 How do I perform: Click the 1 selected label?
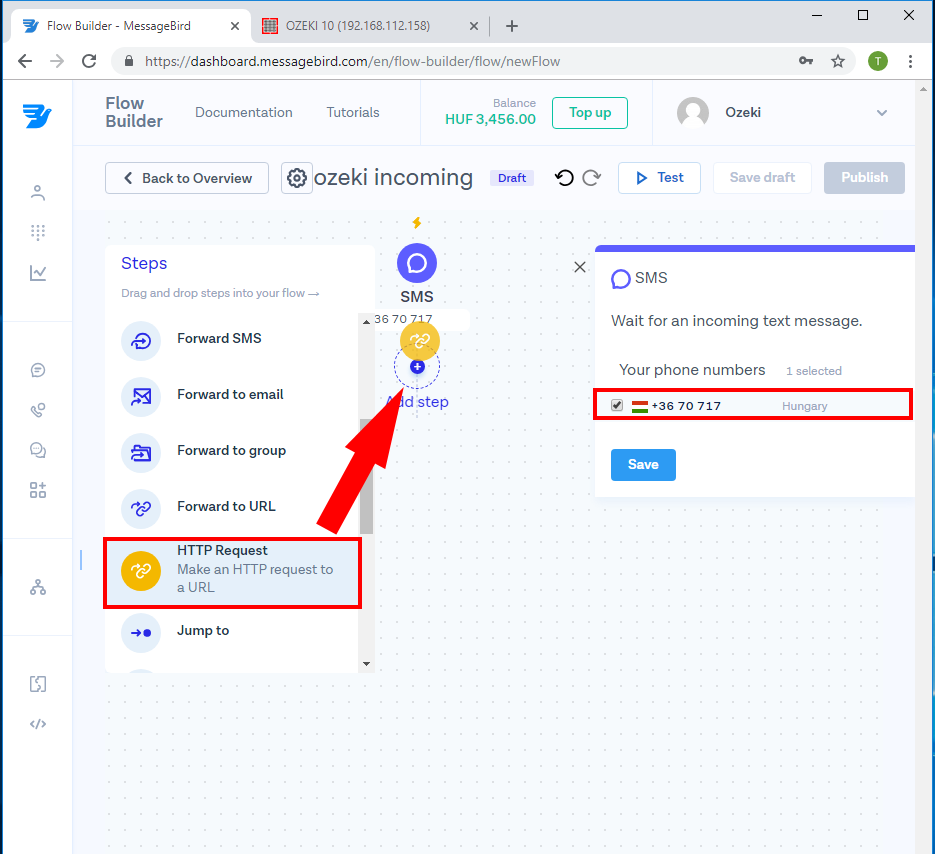[x=814, y=371]
